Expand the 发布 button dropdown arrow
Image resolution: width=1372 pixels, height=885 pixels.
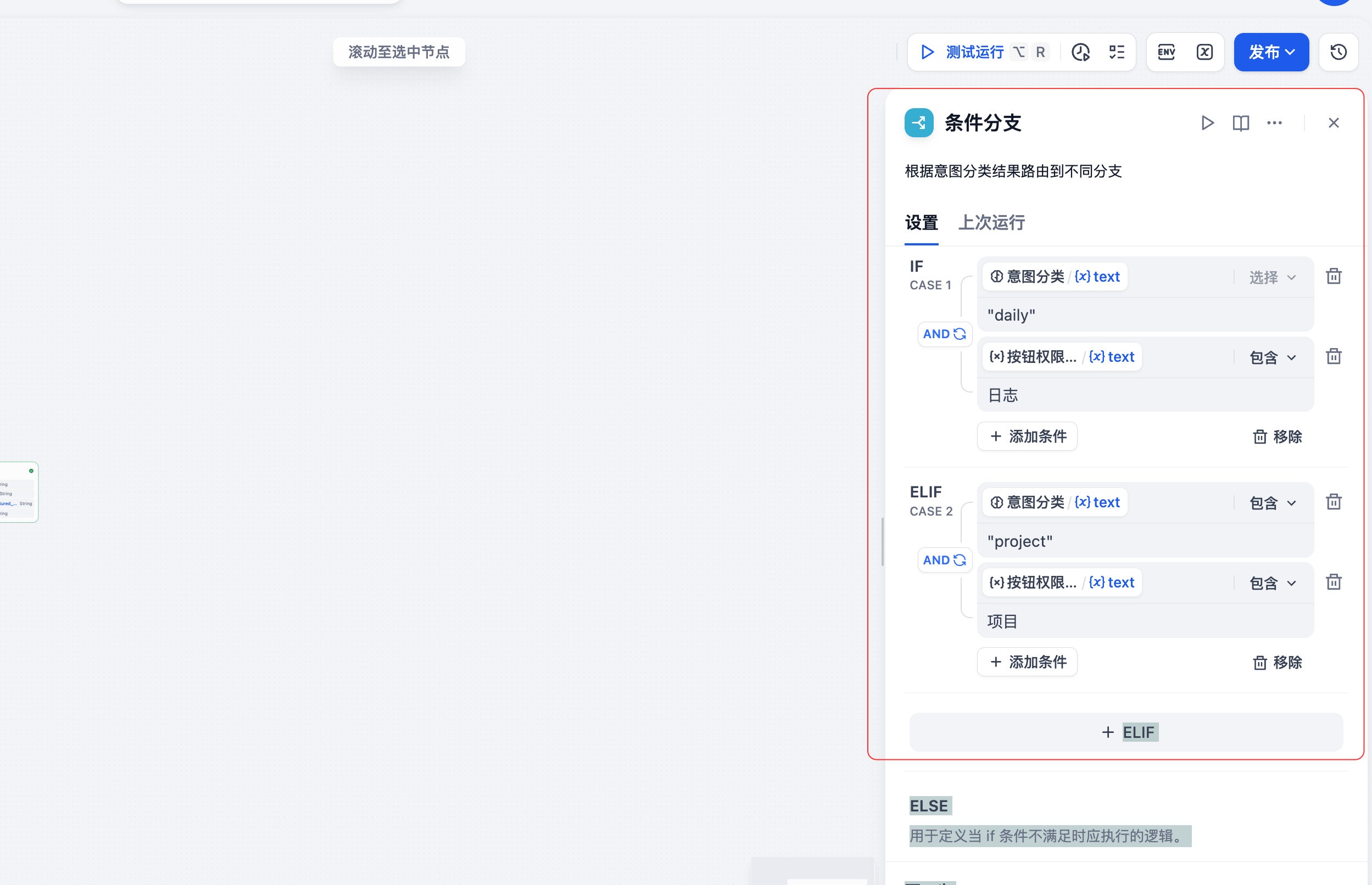tap(1291, 52)
